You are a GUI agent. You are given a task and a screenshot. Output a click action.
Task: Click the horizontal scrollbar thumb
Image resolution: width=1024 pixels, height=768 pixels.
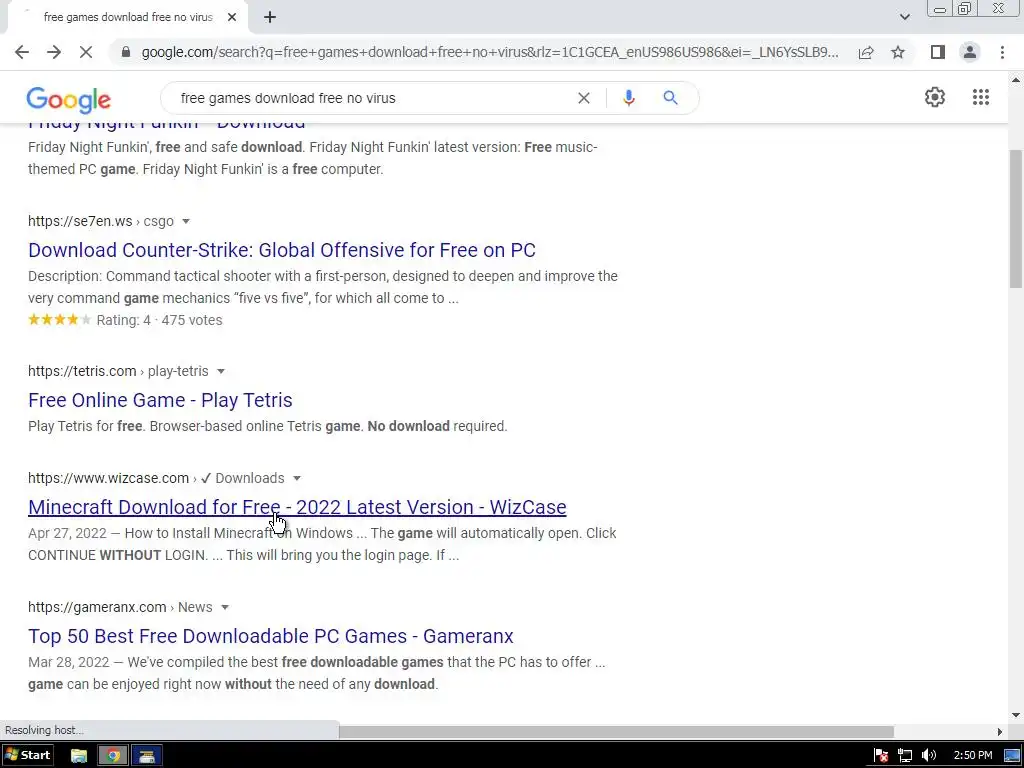(616, 731)
